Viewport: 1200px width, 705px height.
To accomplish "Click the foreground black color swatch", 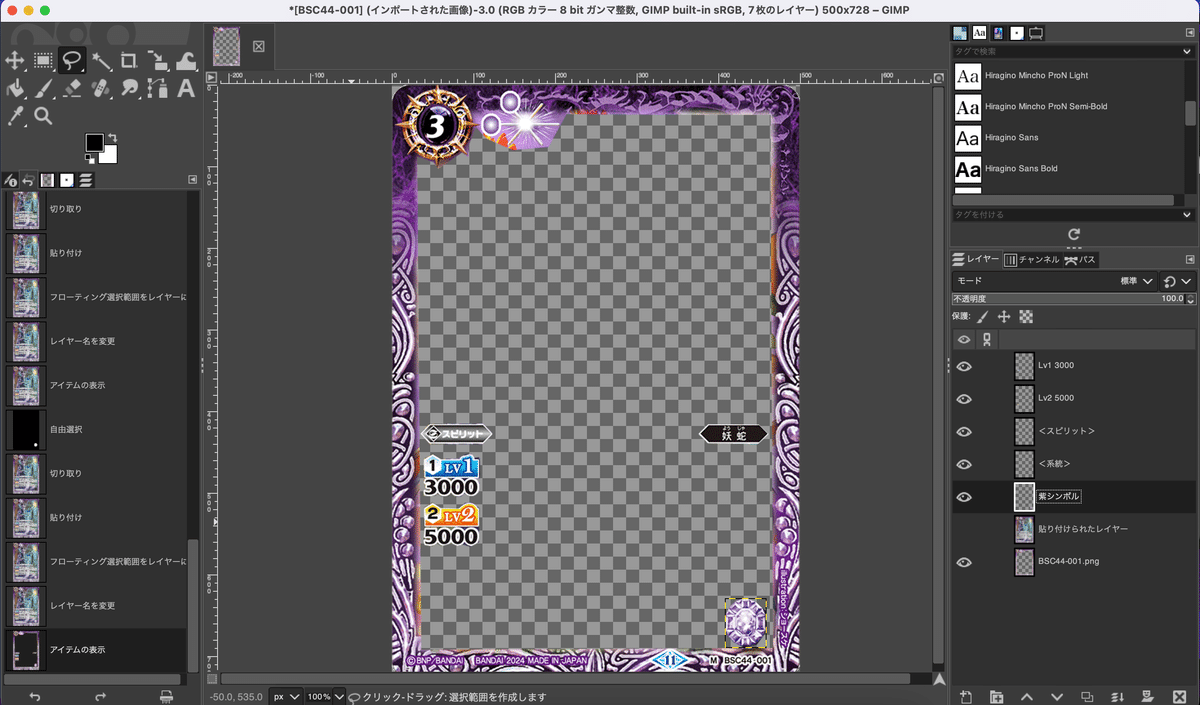I will pyautogui.click(x=93, y=142).
